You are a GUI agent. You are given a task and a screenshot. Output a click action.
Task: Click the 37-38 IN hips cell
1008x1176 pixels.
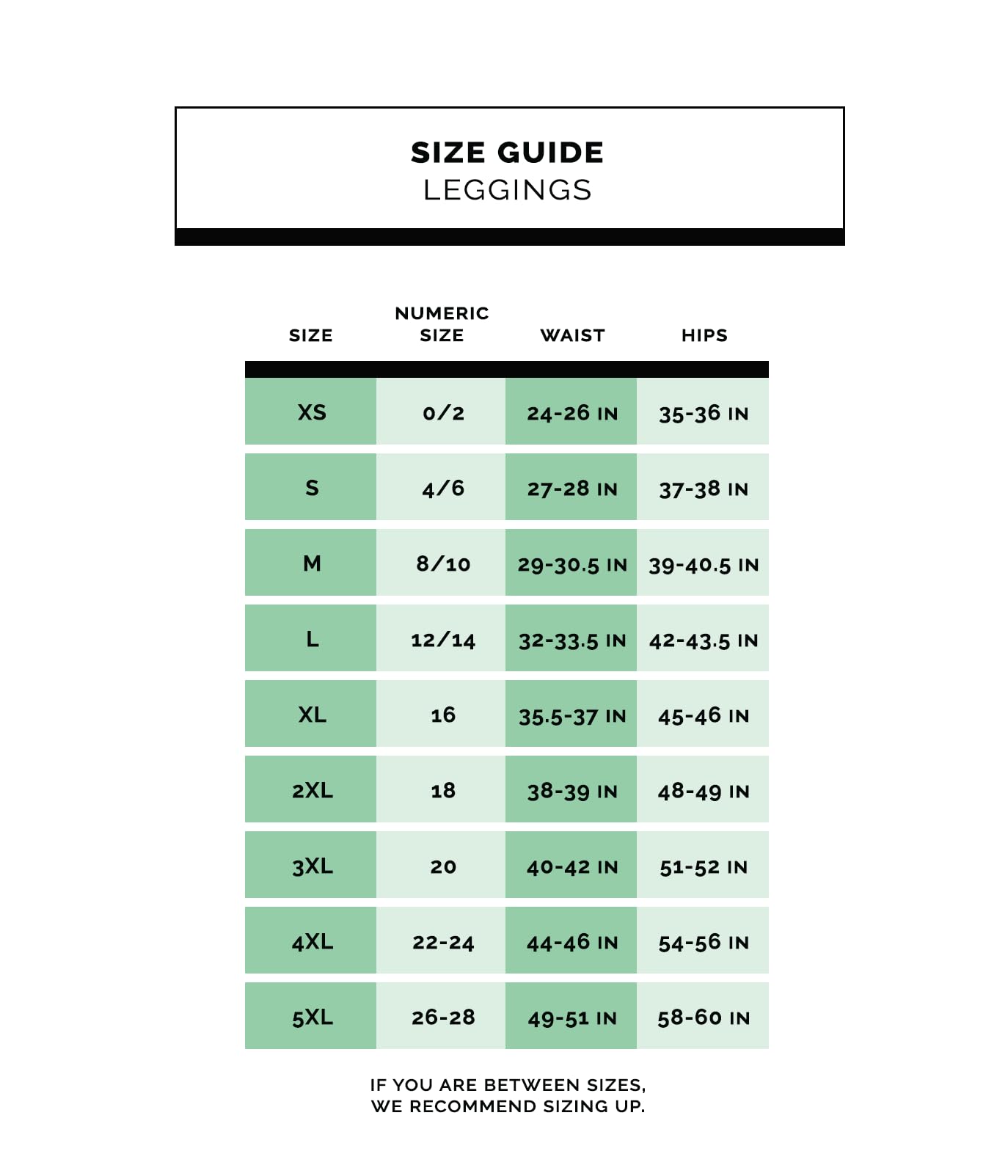coord(703,489)
